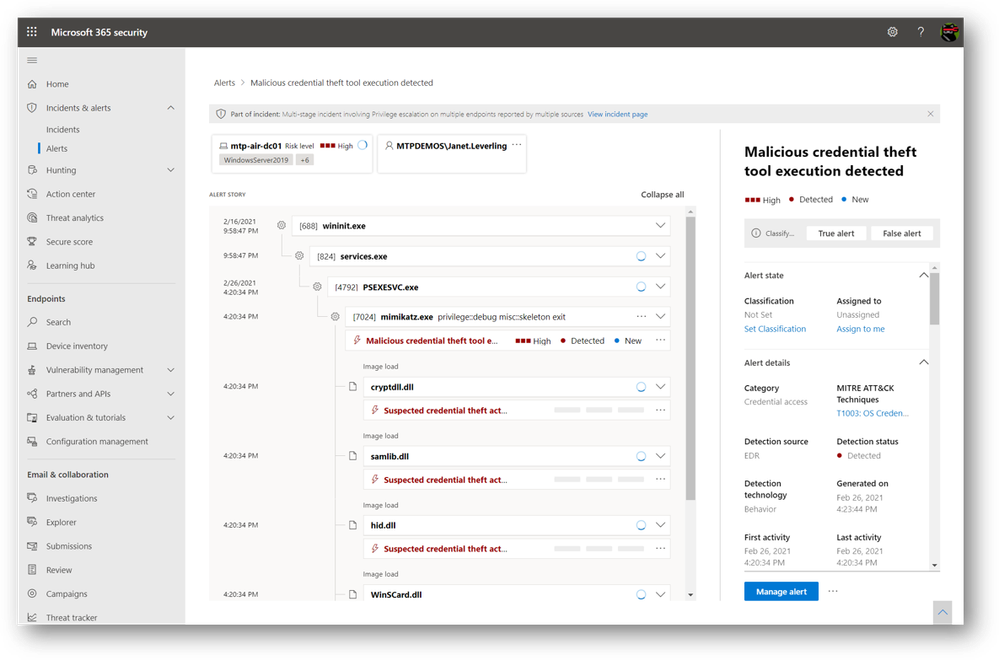Expand the PSEXESVC.exe process details
This screenshot has width=999, height=660.
point(661,287)
